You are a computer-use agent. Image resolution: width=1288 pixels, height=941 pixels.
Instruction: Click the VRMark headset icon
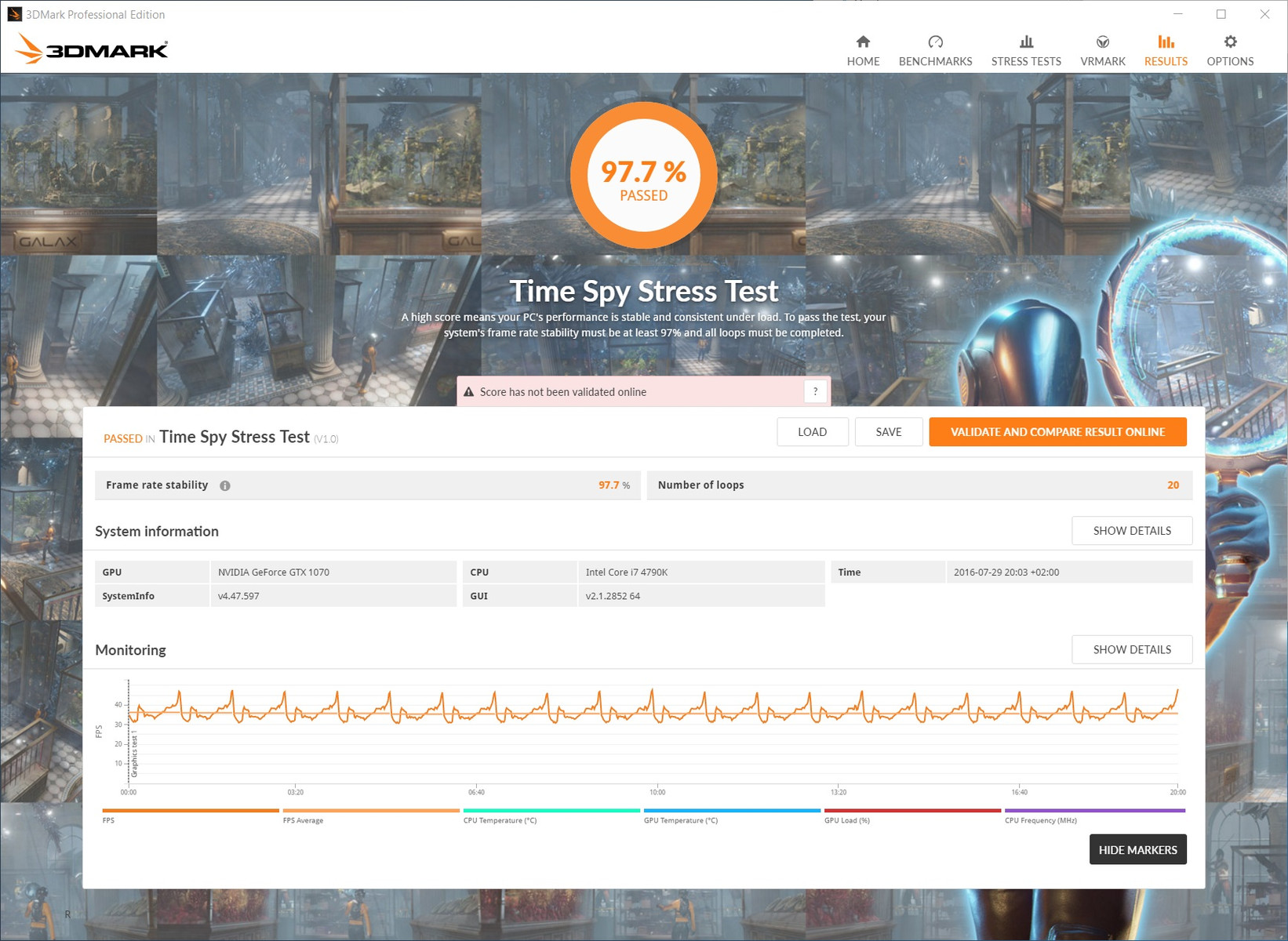[x=1102, y=42]
